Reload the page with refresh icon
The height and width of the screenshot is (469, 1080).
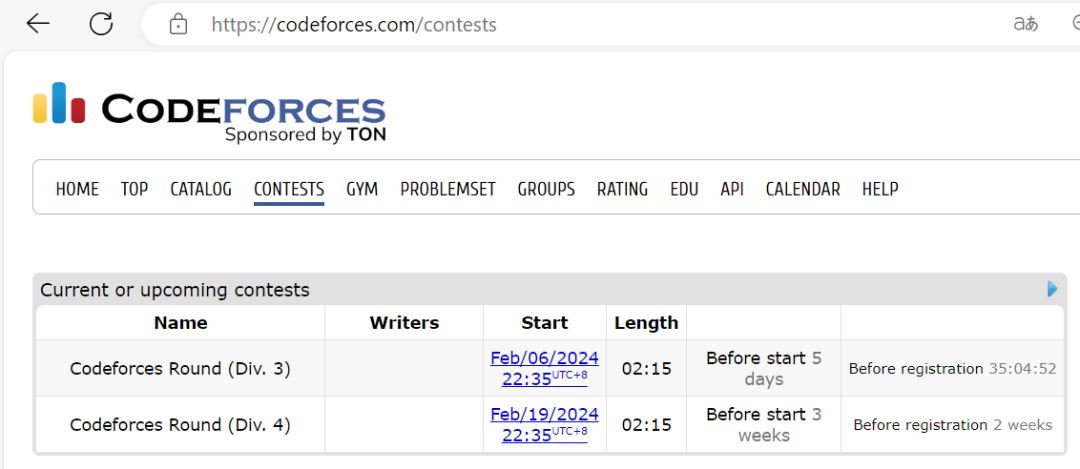click(x=101, y=24)
